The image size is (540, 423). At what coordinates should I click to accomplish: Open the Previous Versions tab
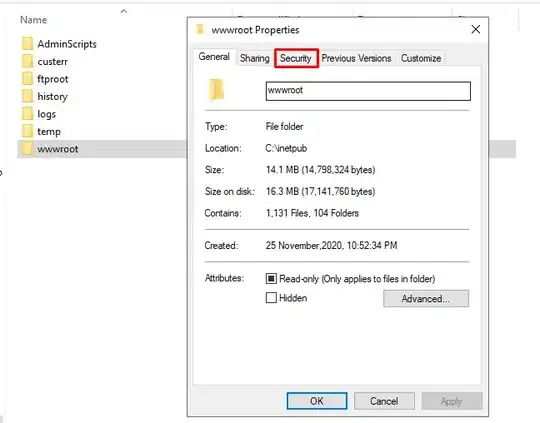tap(356, 58)
